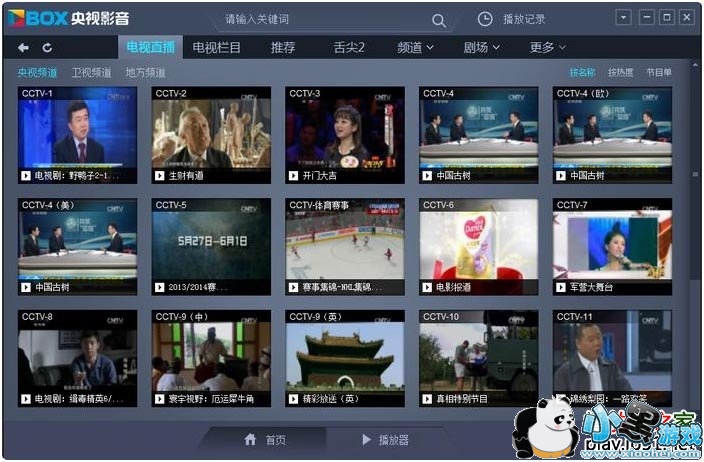Open the title bar dropdown menu button
704x462 pixels.
coord(623,18)
